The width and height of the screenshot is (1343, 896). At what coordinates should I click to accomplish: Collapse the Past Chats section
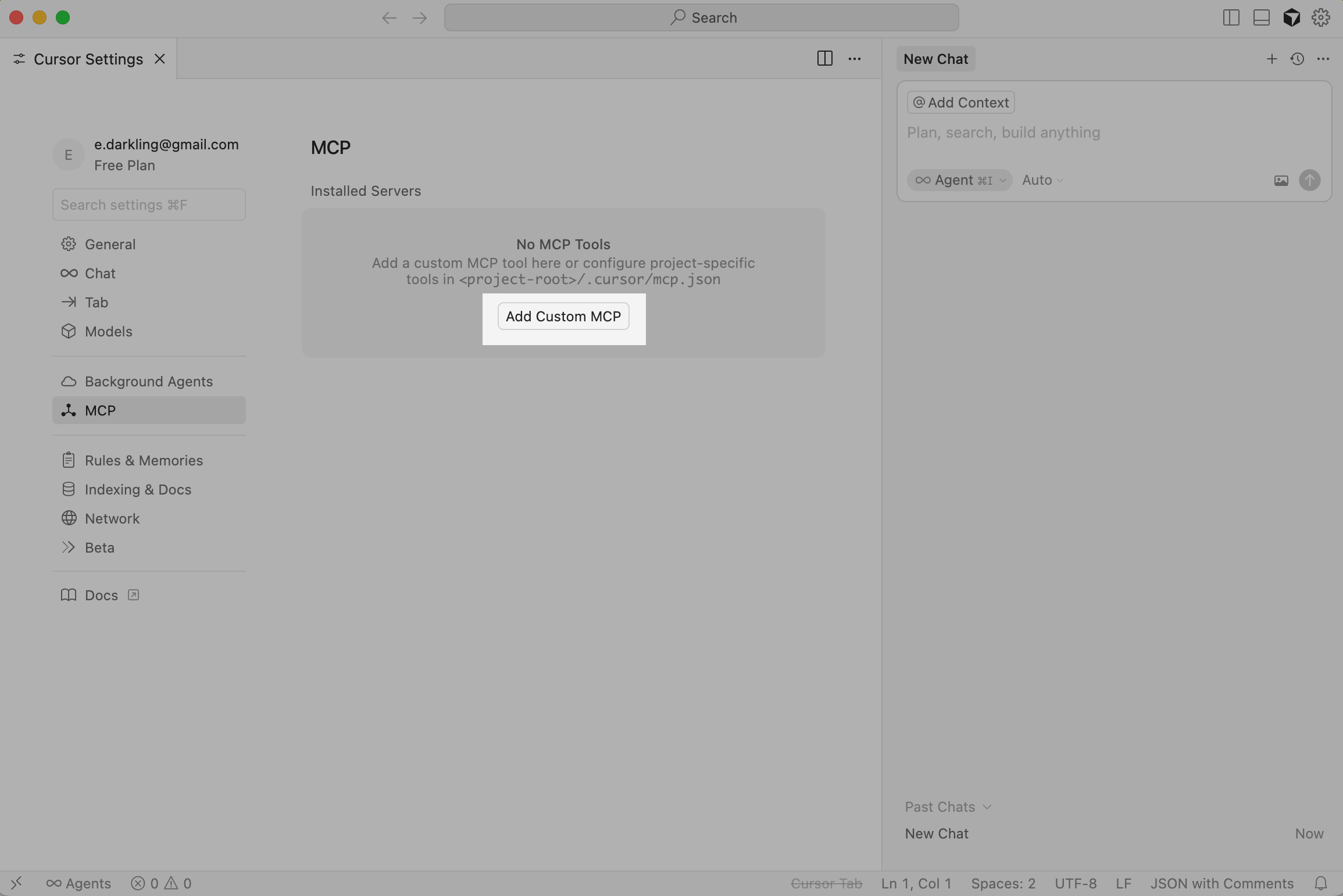[x=948, y=807]
